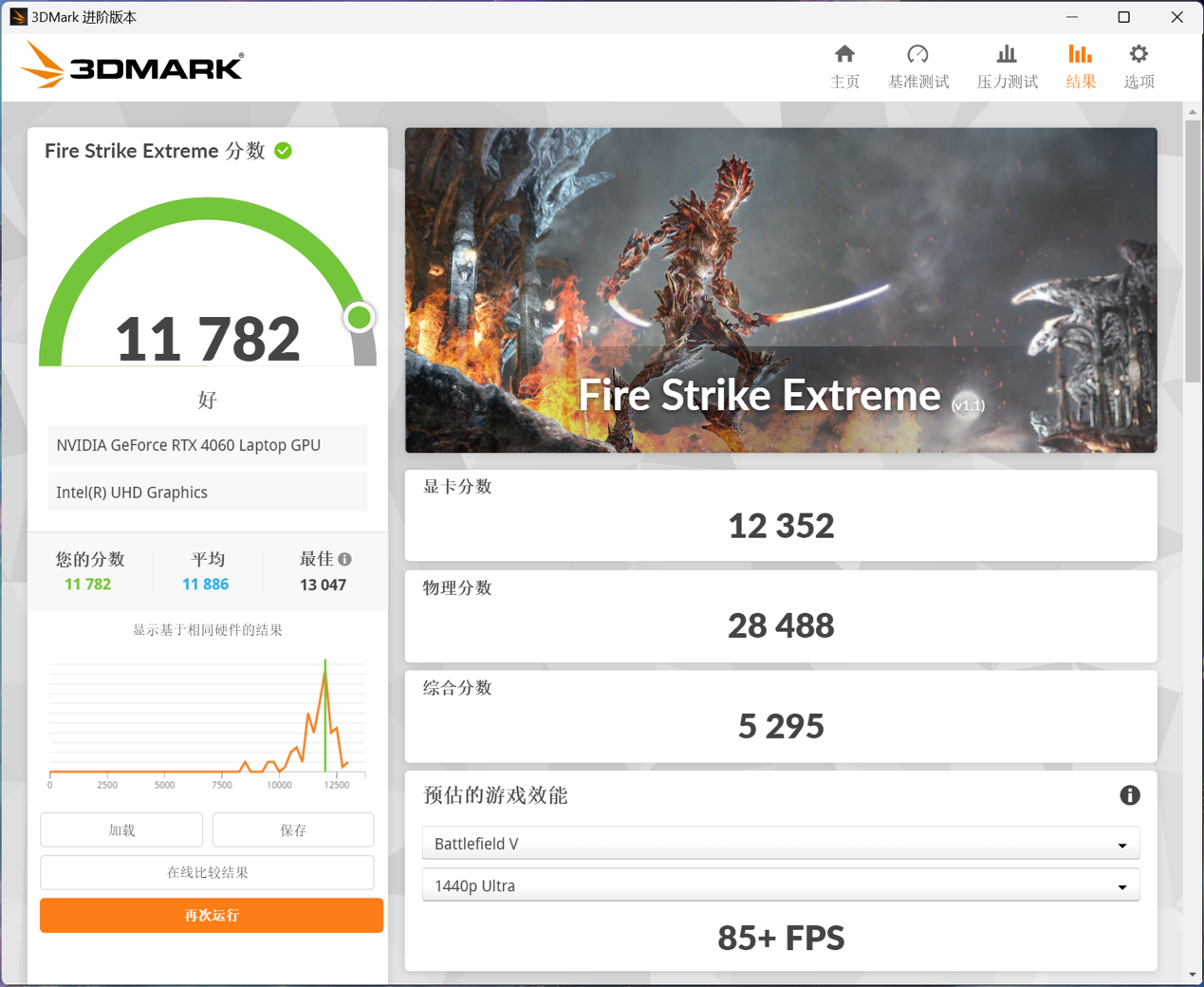Click the 3DMark logo
Viewport: 1204px width, 987px height.
tap(133, 66)
